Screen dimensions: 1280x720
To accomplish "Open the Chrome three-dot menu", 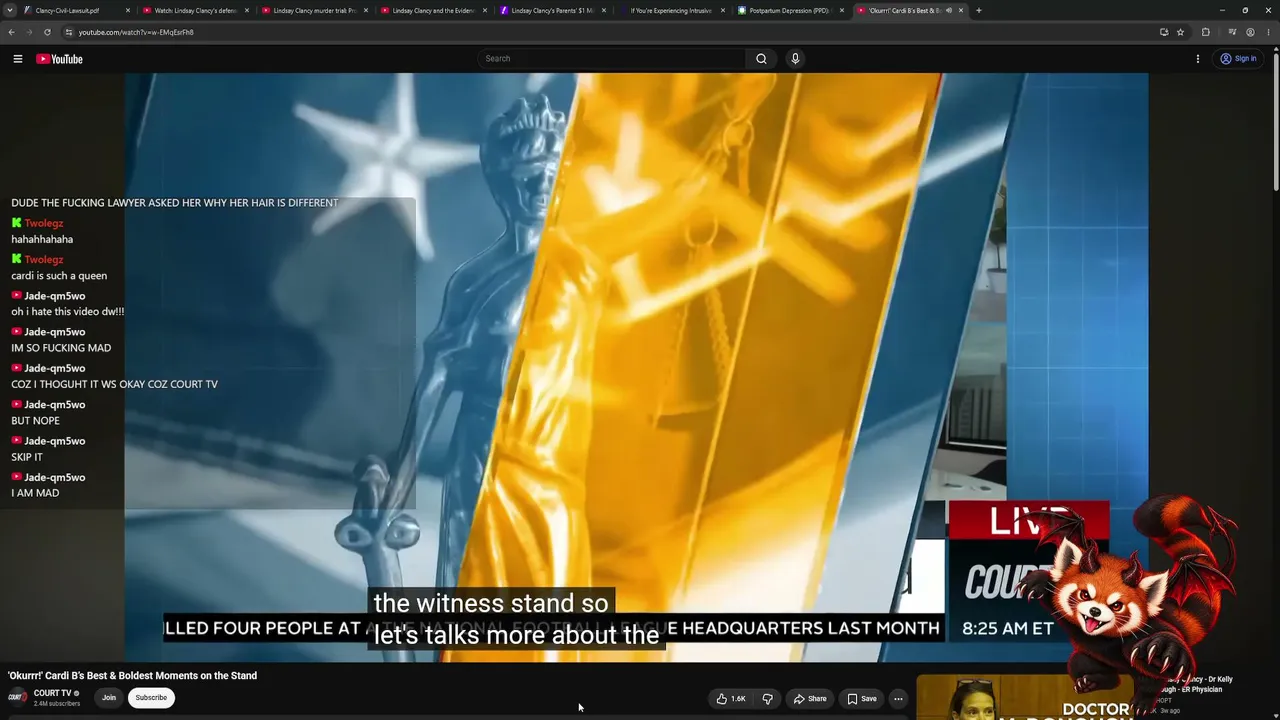I will (1268, 32).
